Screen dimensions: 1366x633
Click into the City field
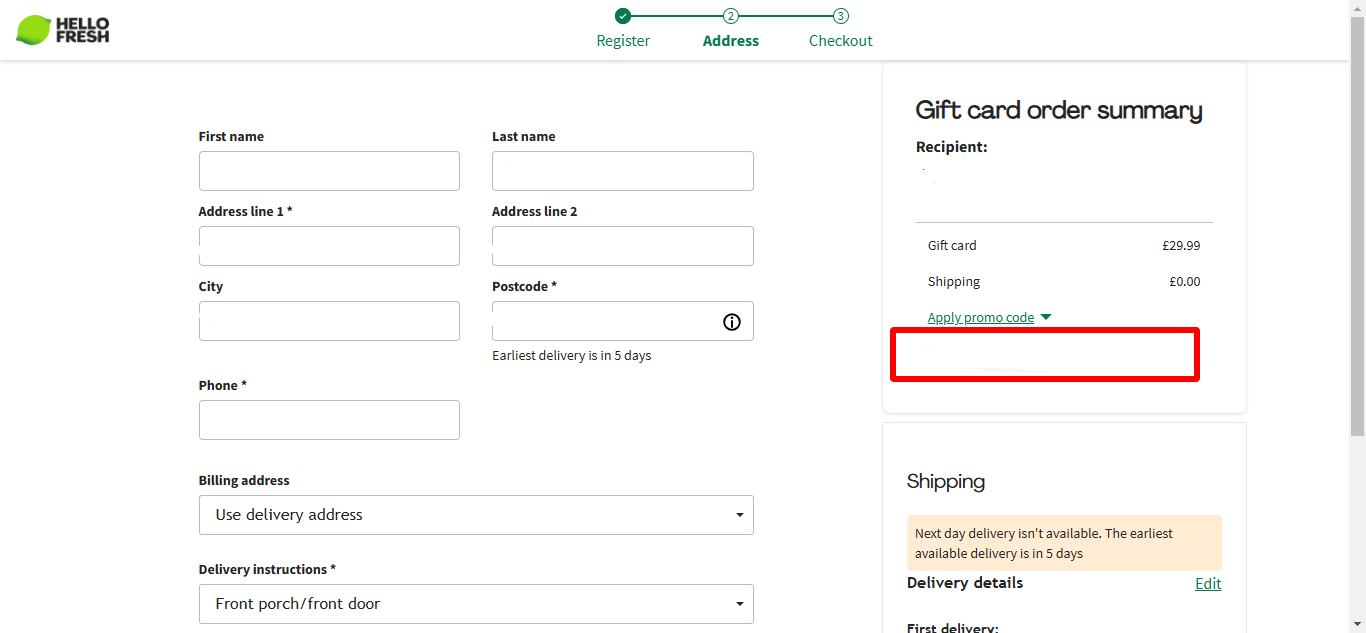pyautogui.click(x=329, y=321)
